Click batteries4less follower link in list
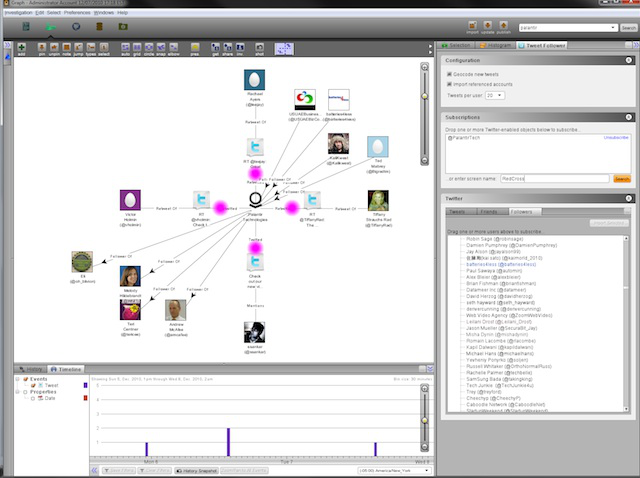 pos(501,265)
